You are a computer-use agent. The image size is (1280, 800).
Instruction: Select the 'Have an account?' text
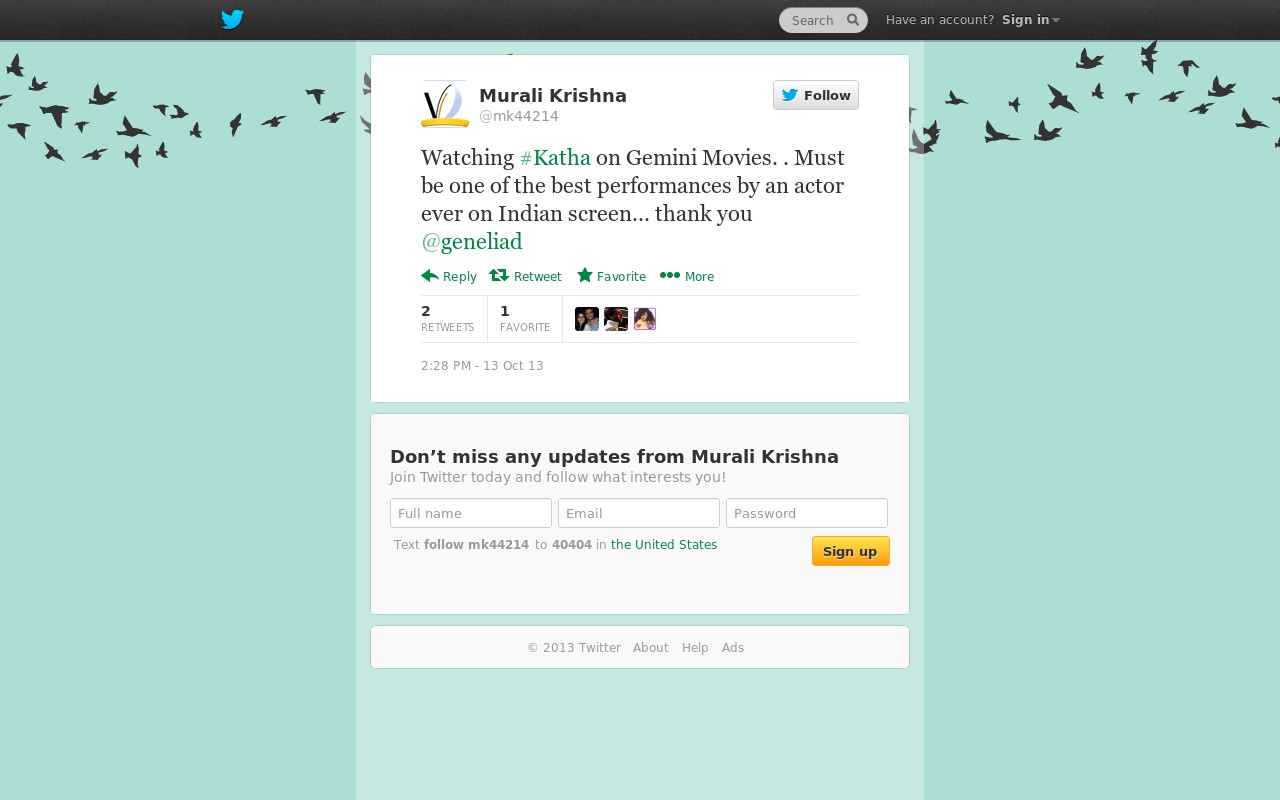(x=940, y=20)
